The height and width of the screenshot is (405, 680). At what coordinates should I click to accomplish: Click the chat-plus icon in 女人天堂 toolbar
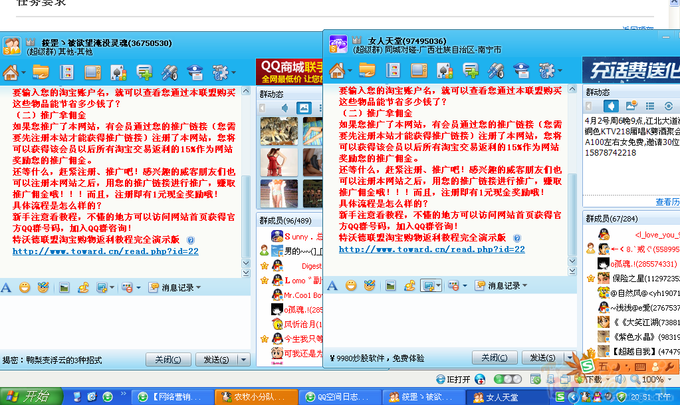(471, 70)
